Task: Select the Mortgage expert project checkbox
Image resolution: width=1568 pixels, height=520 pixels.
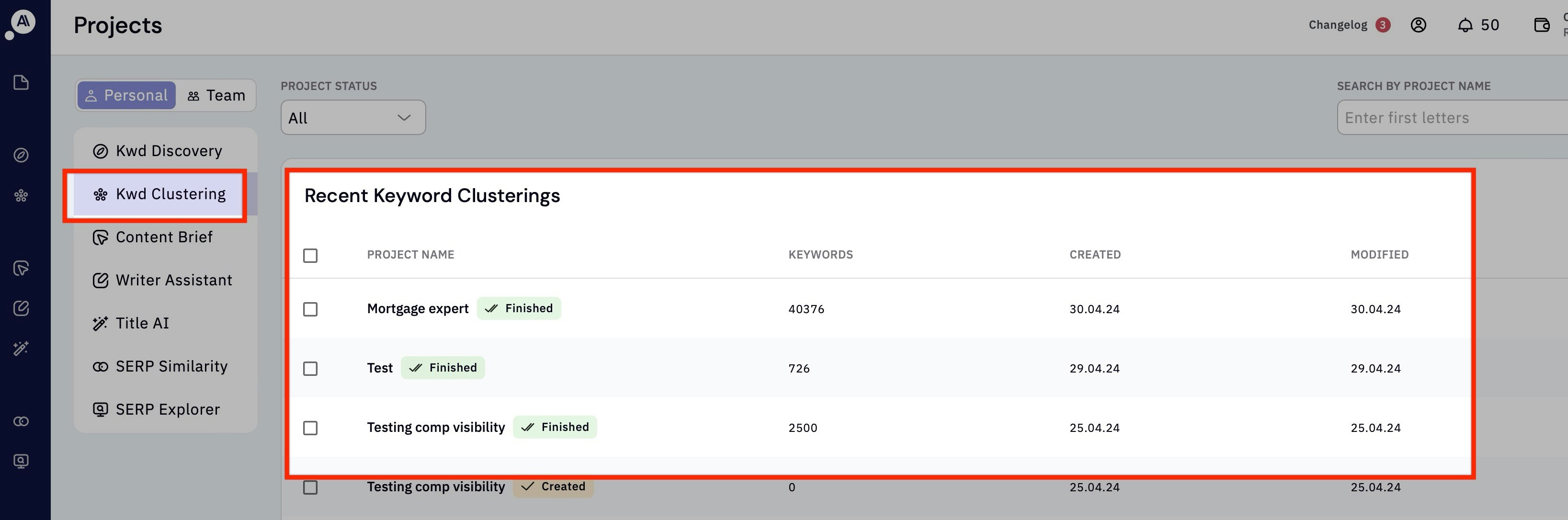Action: click(310, 309)
